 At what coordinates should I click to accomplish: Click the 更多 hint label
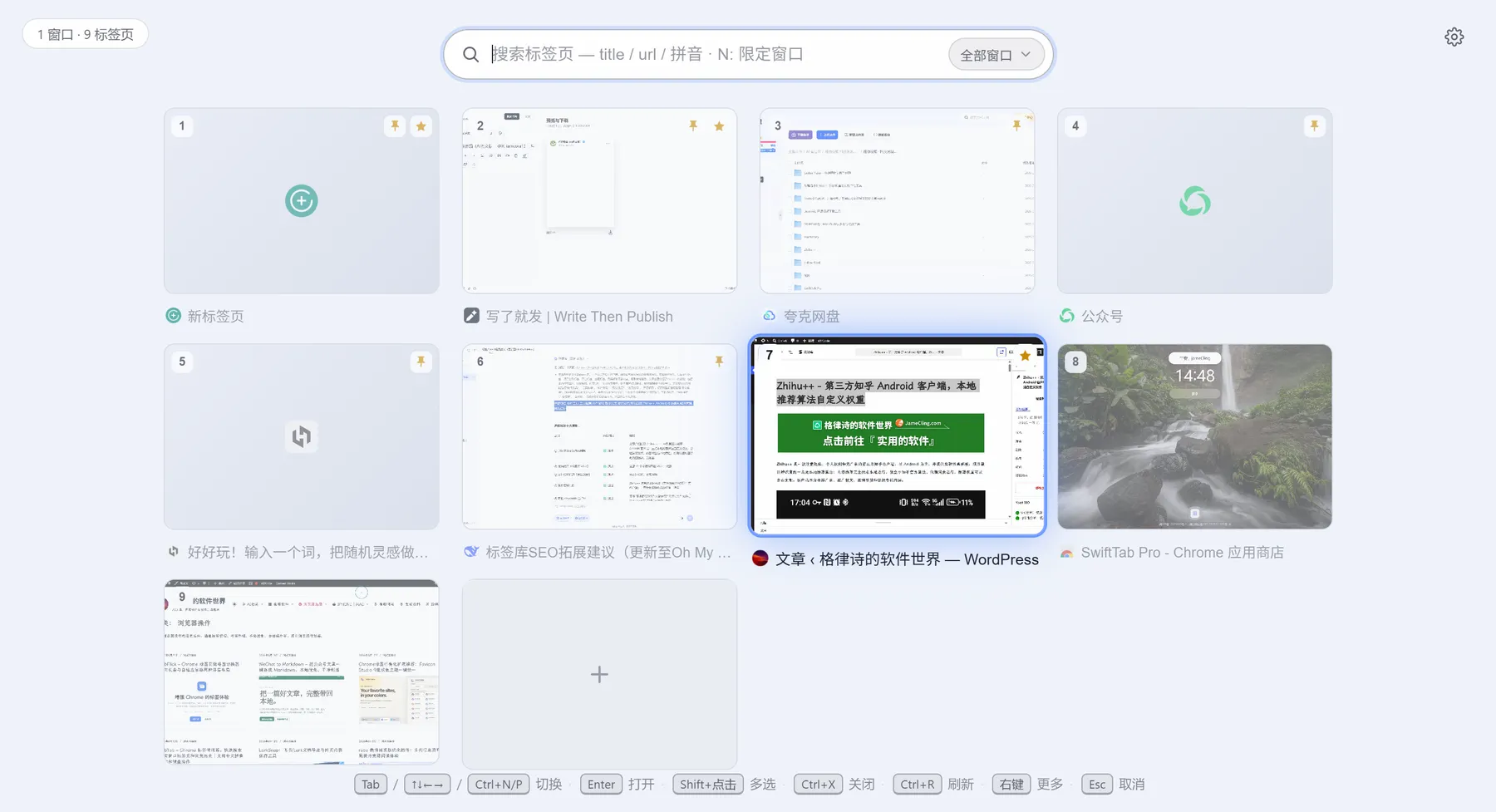(1050, 785)
